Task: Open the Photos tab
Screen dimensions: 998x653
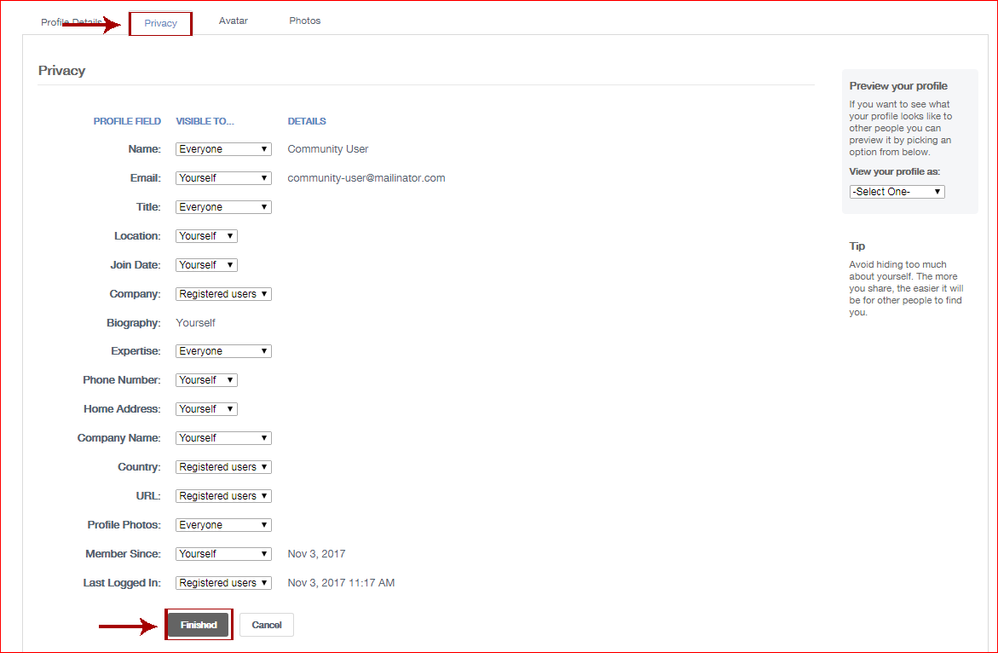Action: click(x=305, y=21)
